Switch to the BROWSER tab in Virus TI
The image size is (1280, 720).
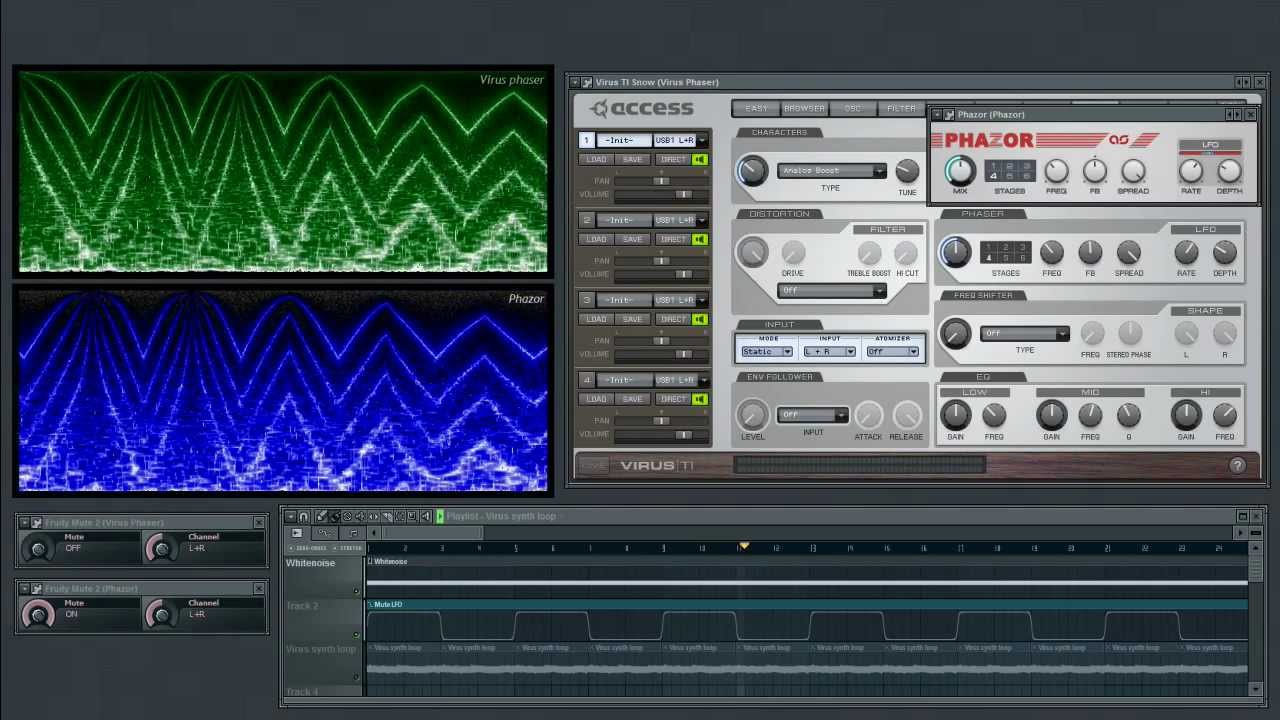(x=804, y=108)
